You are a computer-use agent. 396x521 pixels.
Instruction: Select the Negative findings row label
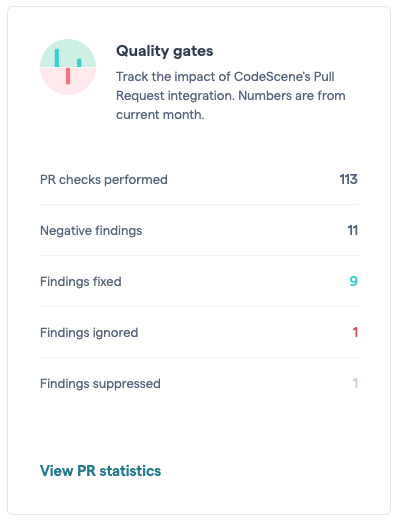91,231
